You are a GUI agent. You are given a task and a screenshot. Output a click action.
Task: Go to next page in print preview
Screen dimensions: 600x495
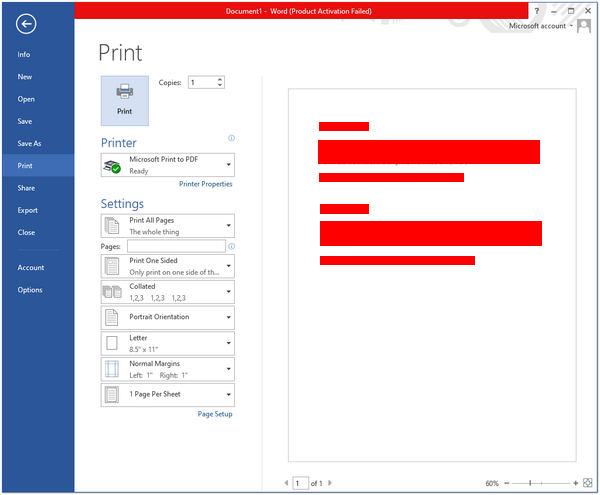332,483
